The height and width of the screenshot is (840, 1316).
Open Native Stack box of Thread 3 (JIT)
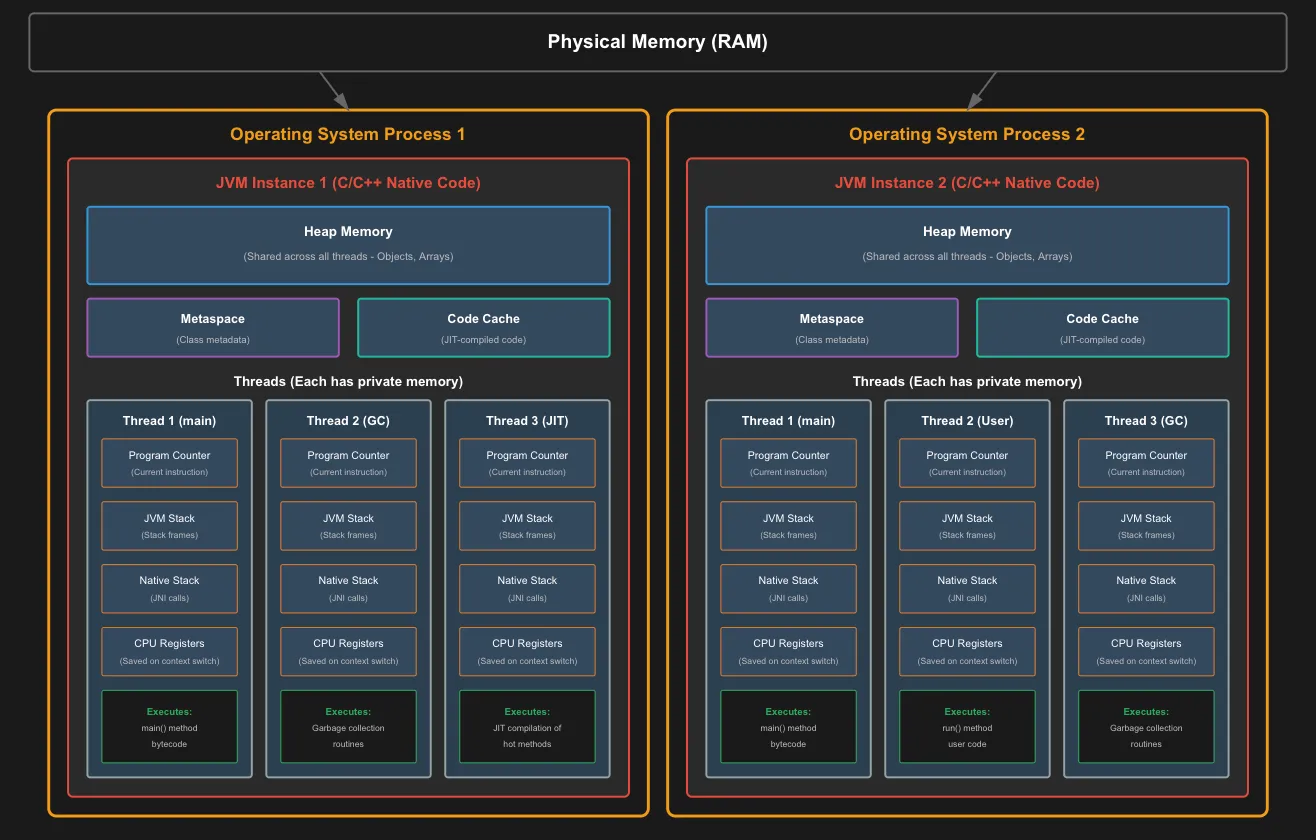coord(527,588)
